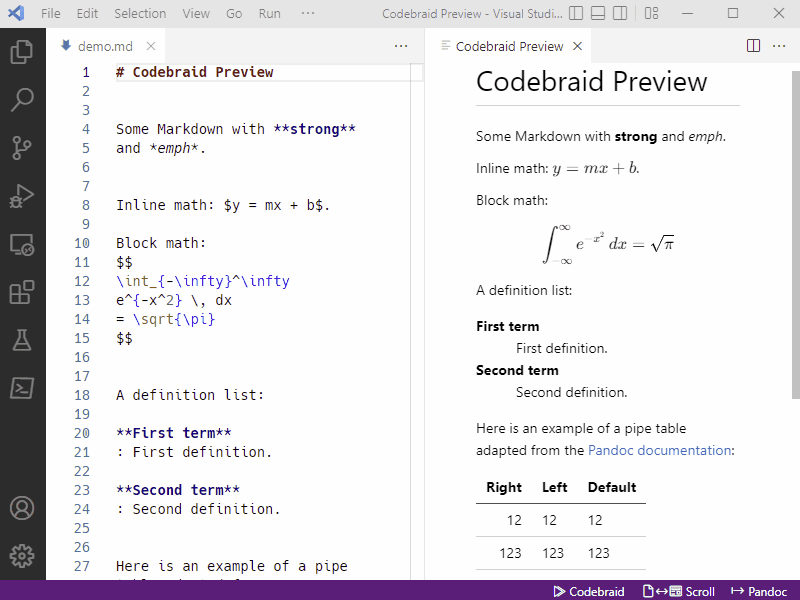Open Source Control view
Viewport: 800px width, 600px height.
(x=22, y=148)
